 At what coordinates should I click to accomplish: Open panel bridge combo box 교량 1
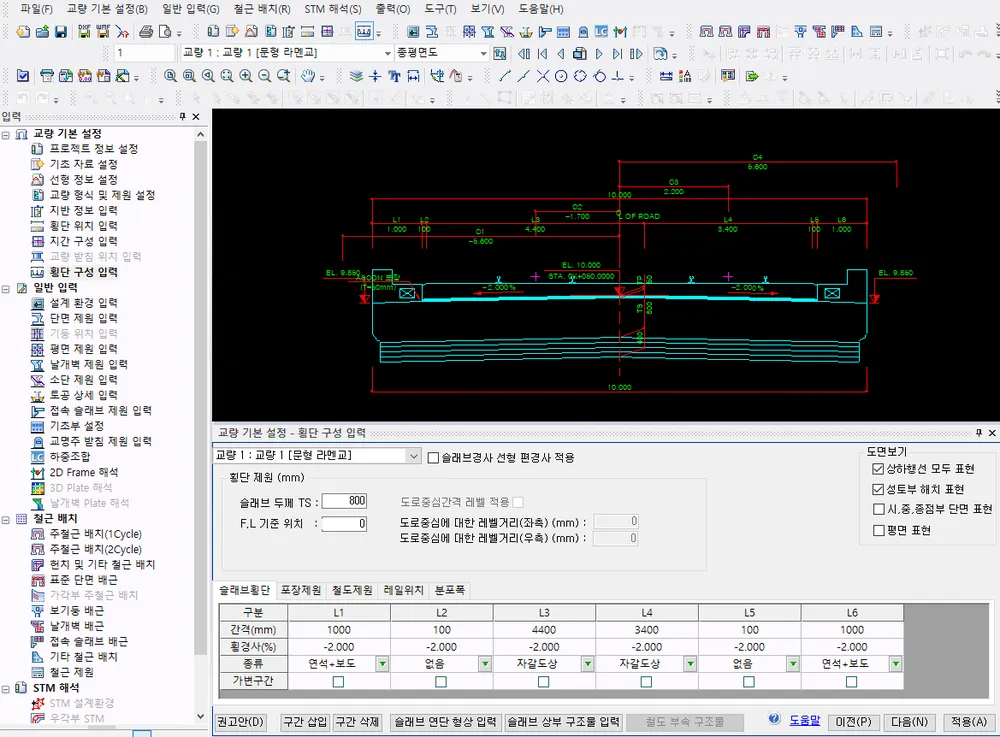(413, 456)
